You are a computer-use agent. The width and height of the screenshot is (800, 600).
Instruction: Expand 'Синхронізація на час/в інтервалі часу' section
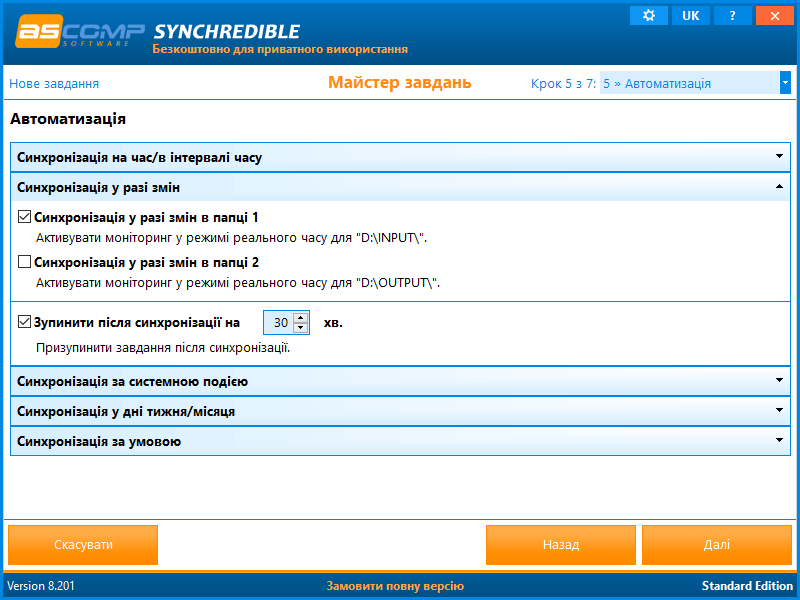click(401, 157)
